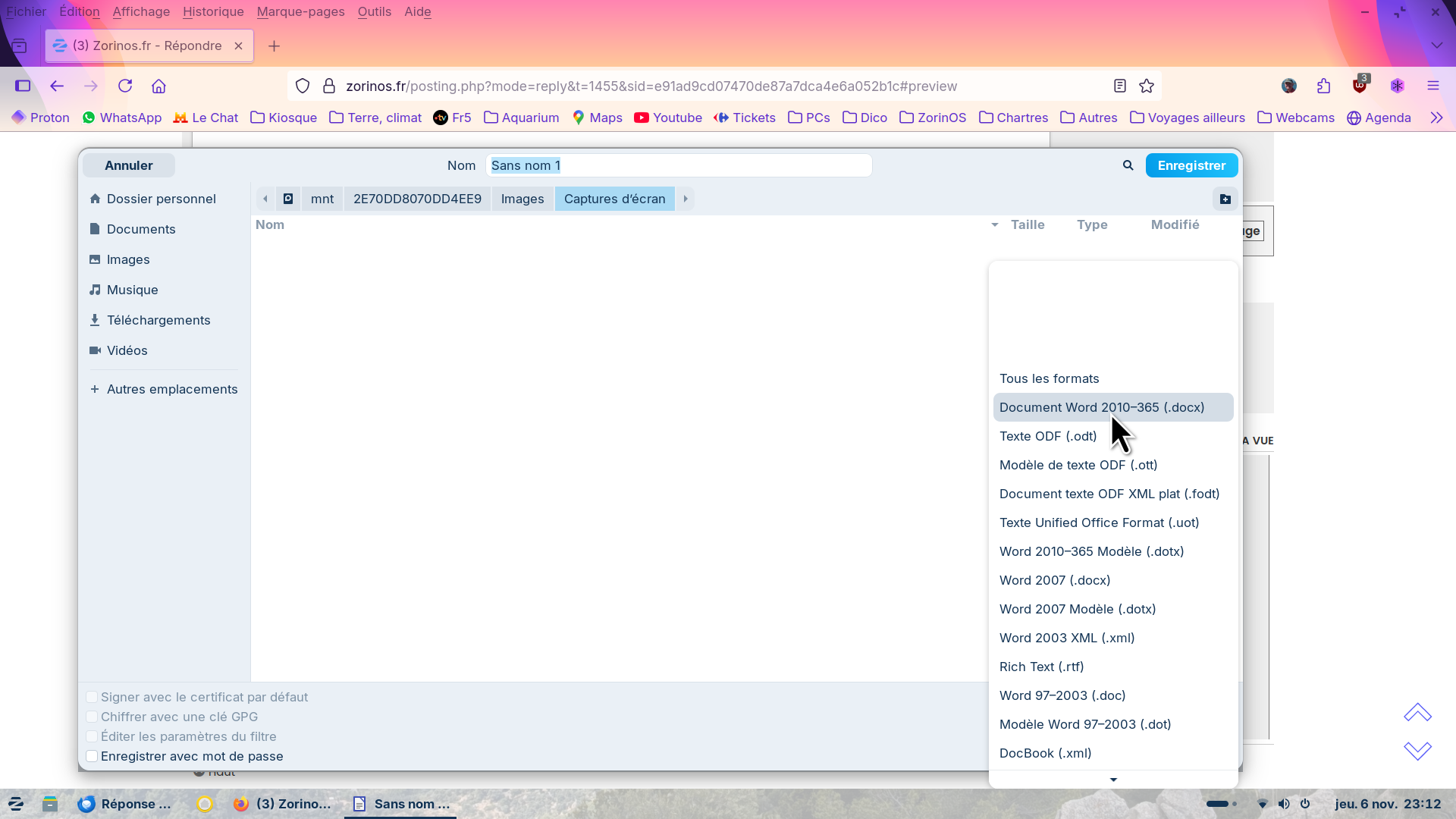
Task: Toggle Chiffrer avec une clé GPG checkbox
Action: pyautogui.click(x=92, y=717)
